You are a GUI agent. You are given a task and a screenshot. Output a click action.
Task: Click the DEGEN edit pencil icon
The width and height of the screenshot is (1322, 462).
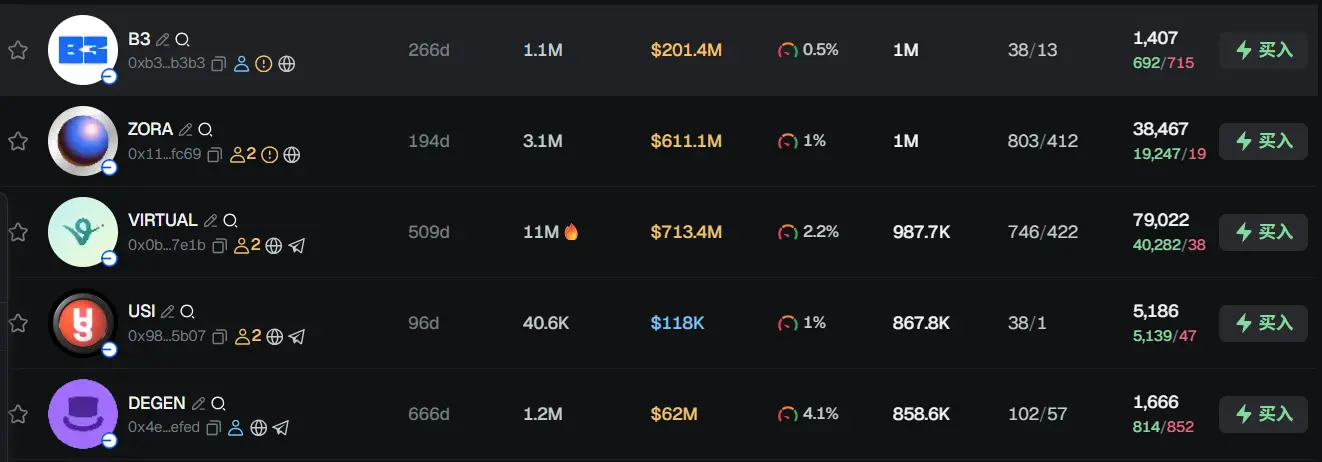(198, 403)
